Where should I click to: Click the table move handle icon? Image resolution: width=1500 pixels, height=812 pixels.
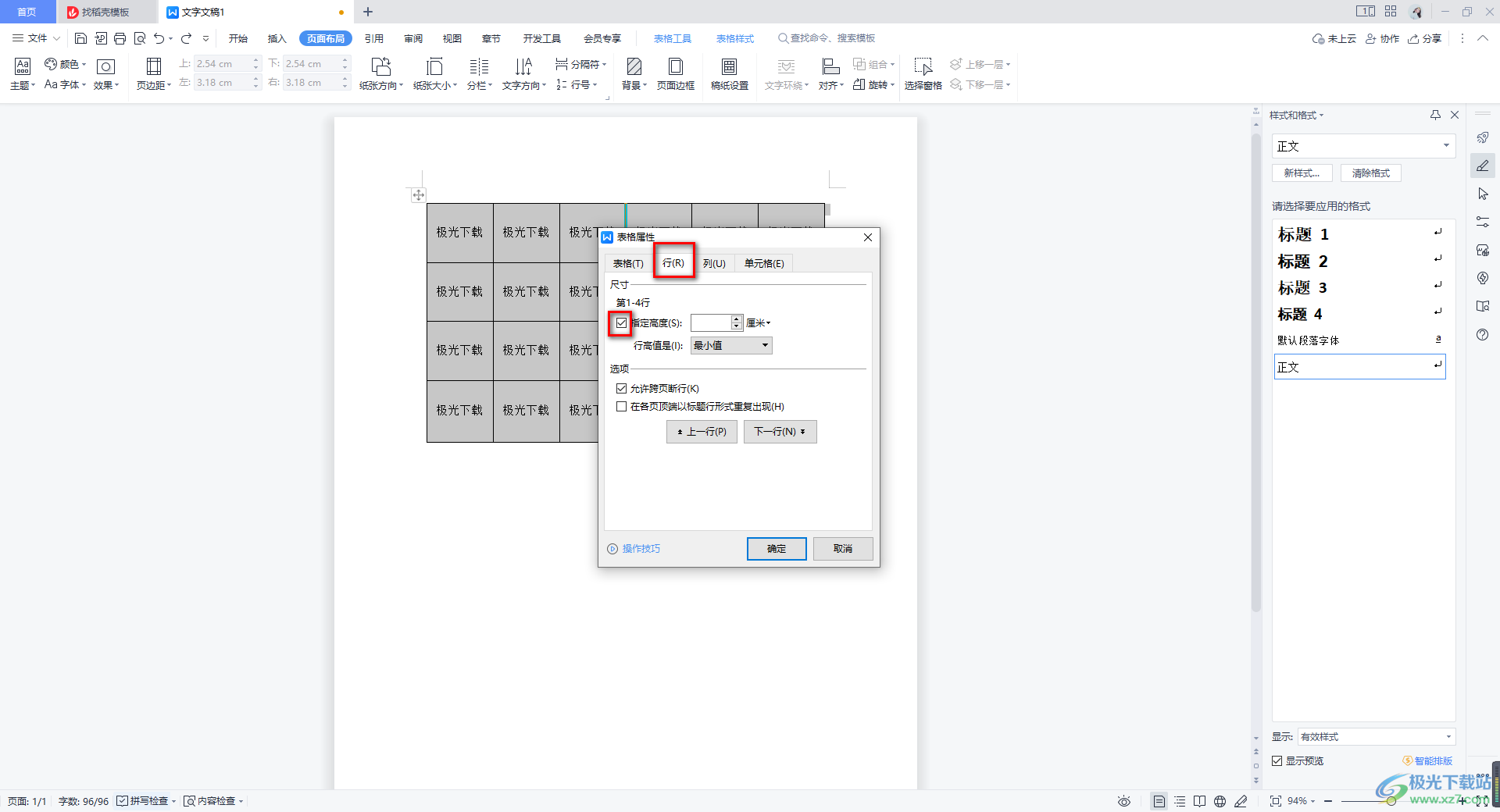pos(419,195)
